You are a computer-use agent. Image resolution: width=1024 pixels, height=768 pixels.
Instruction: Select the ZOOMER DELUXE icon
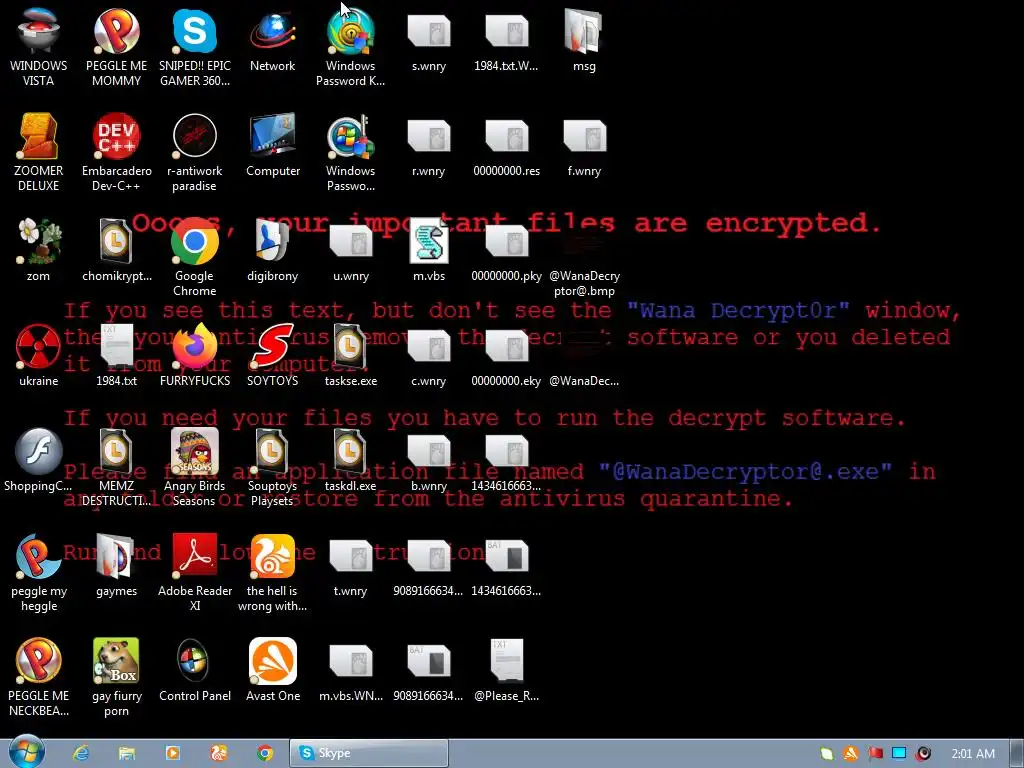tap(39, 152)
